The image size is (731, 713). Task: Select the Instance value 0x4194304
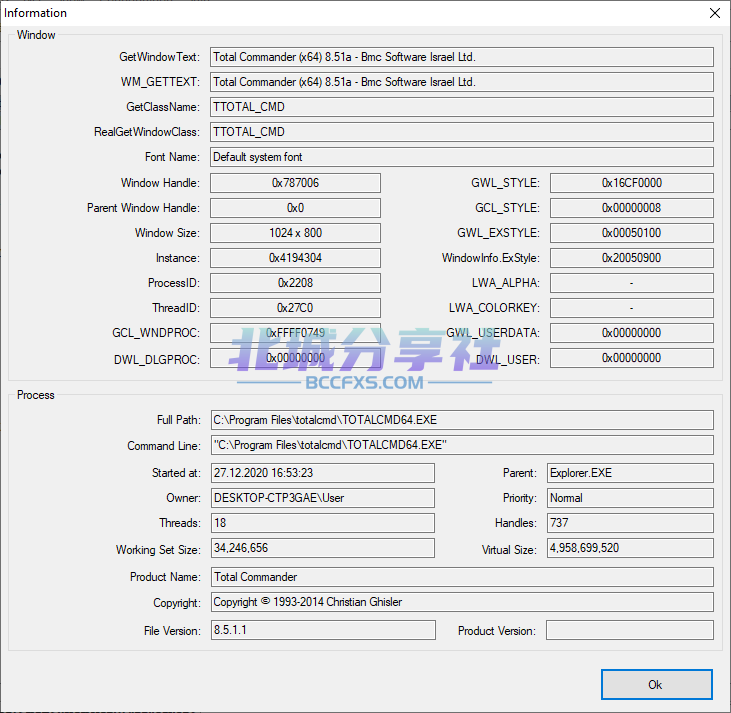coord(295,258)
